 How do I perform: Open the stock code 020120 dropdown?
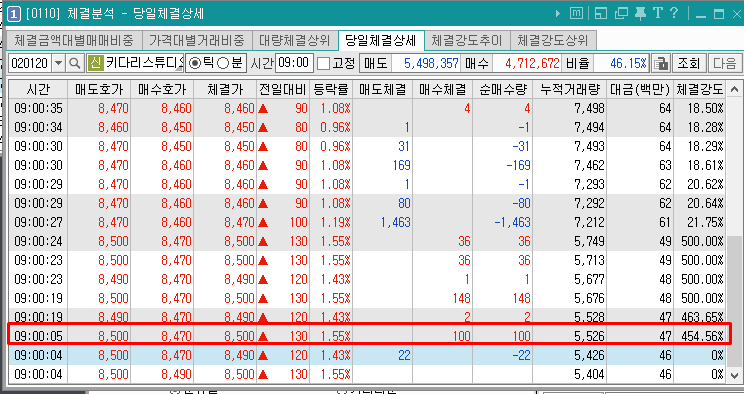click(x=59, y=63)
